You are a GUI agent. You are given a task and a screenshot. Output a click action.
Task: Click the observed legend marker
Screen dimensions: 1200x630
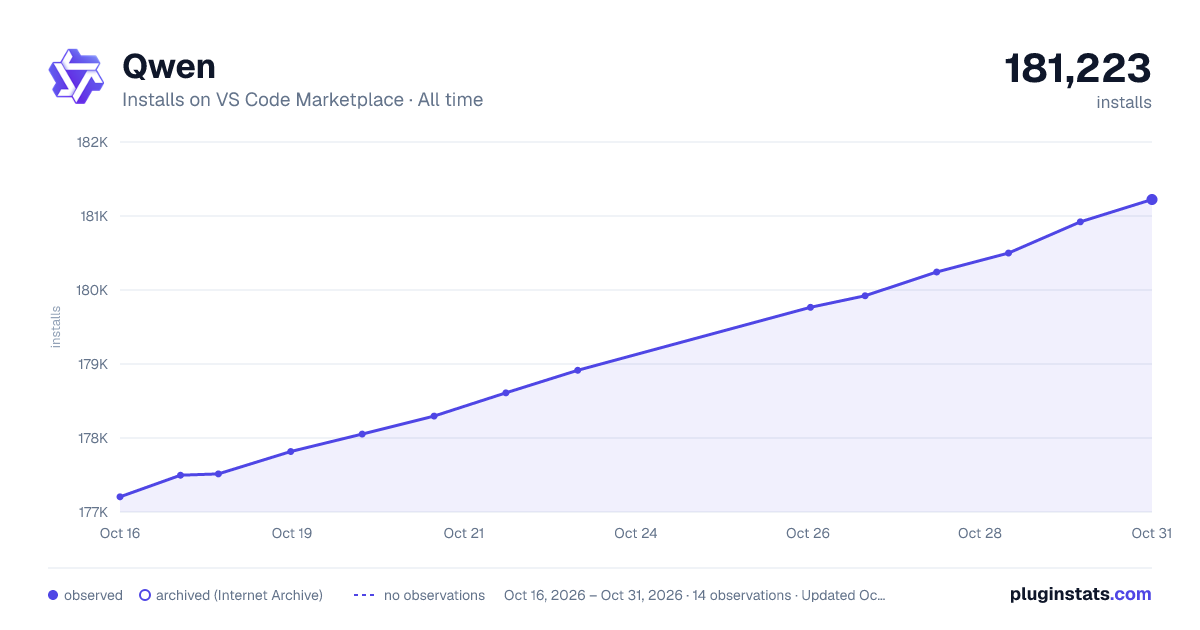coord(53,595)
